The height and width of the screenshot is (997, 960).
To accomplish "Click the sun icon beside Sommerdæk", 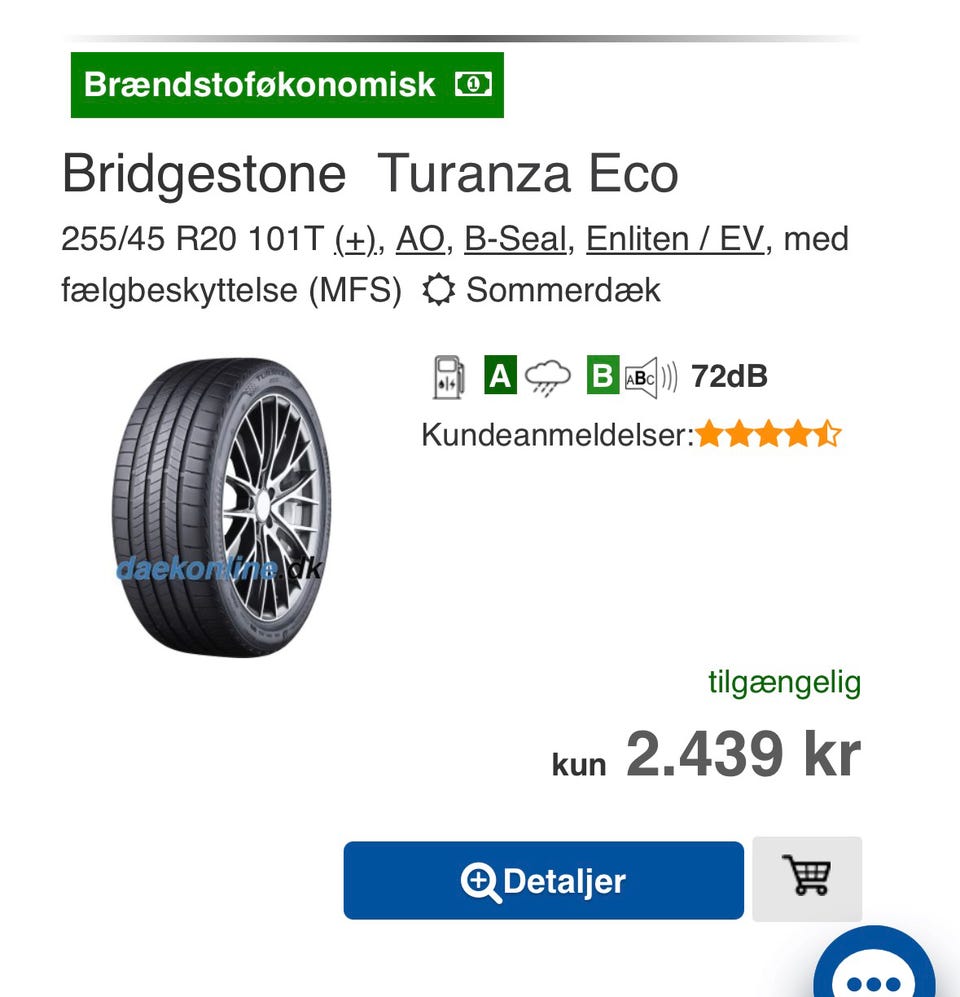I will coord(438,290).
